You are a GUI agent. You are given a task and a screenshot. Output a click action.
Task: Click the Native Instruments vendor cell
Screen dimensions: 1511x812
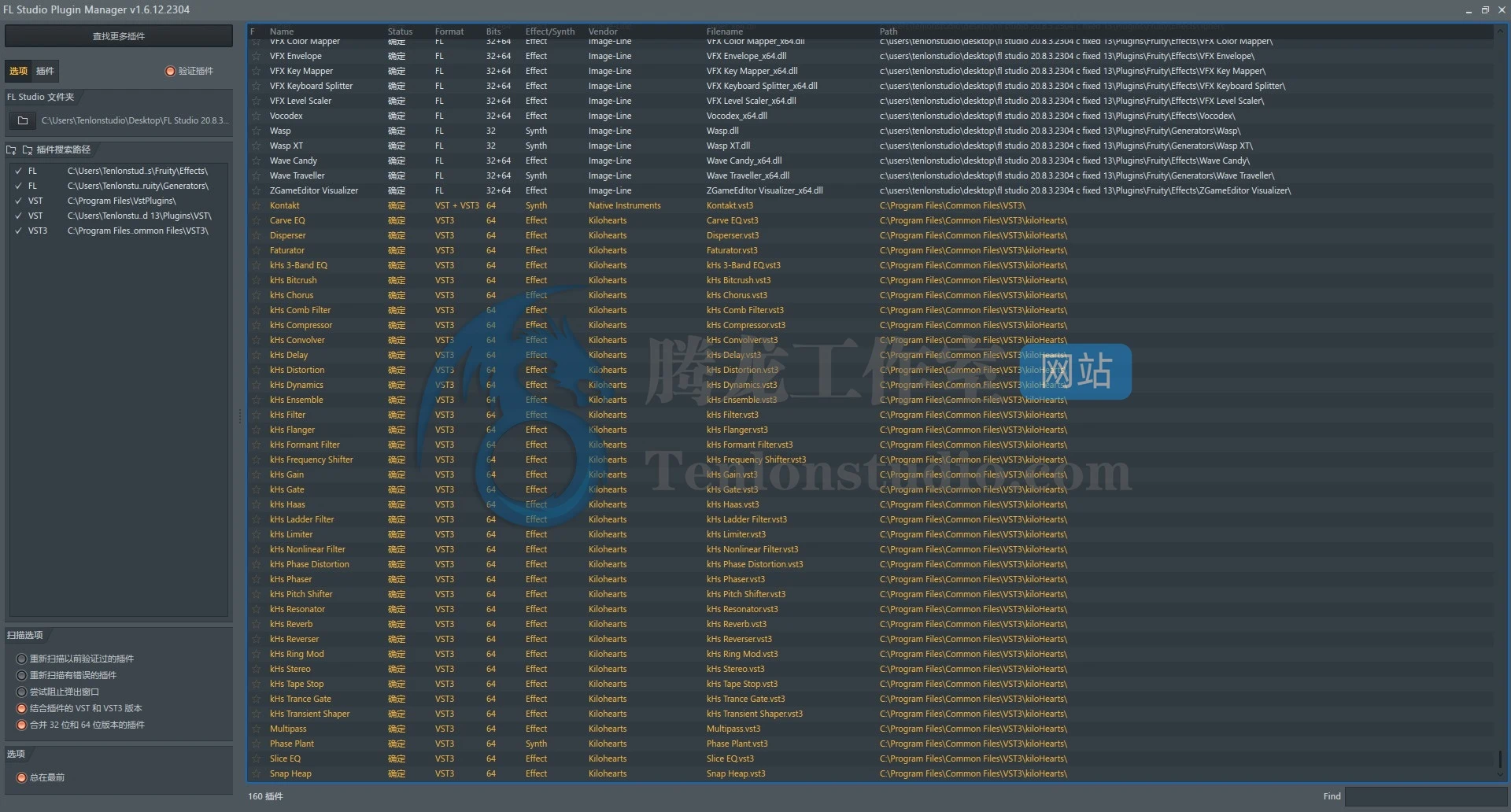[624, 205]
